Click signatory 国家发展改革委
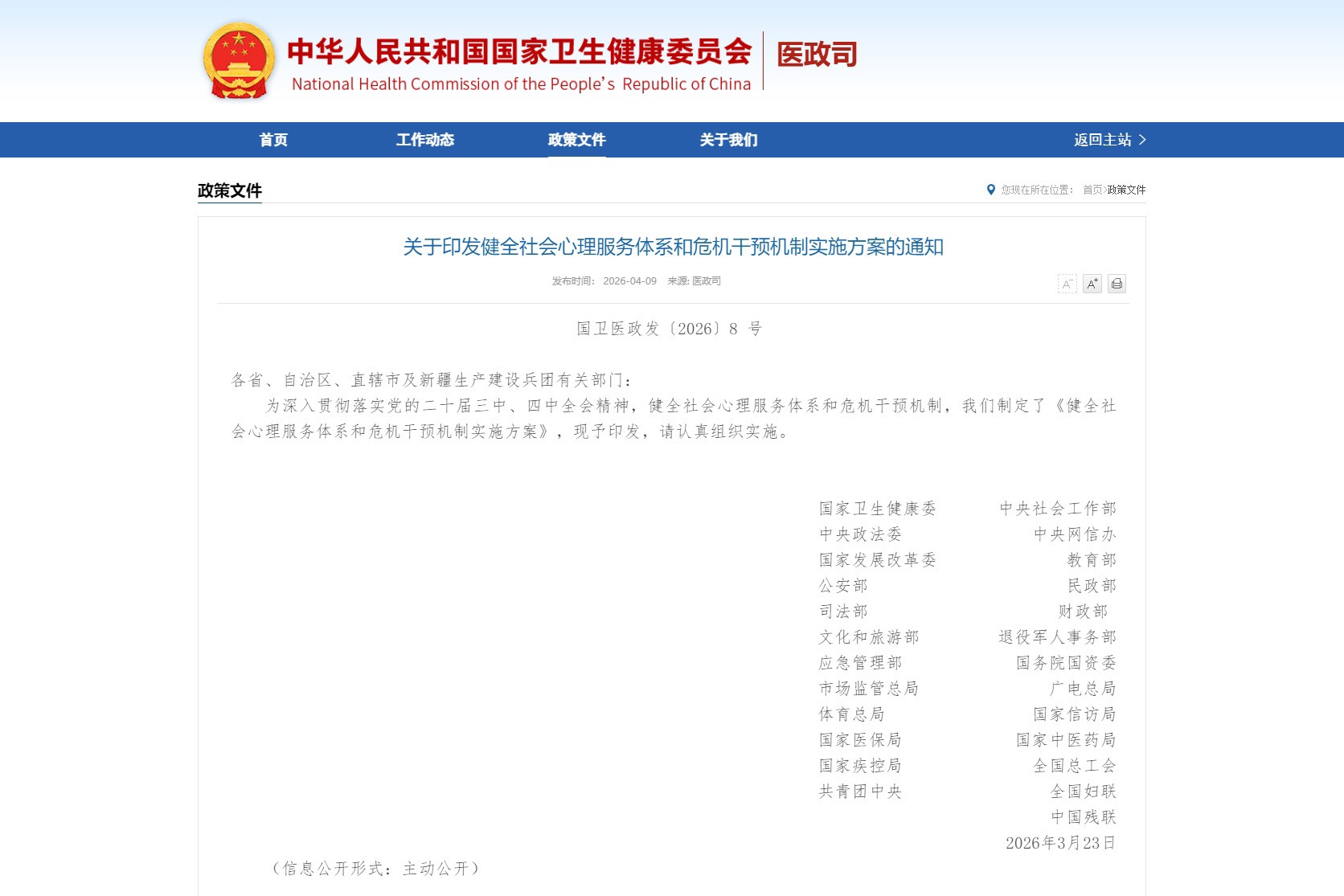 tap(878, 560)
